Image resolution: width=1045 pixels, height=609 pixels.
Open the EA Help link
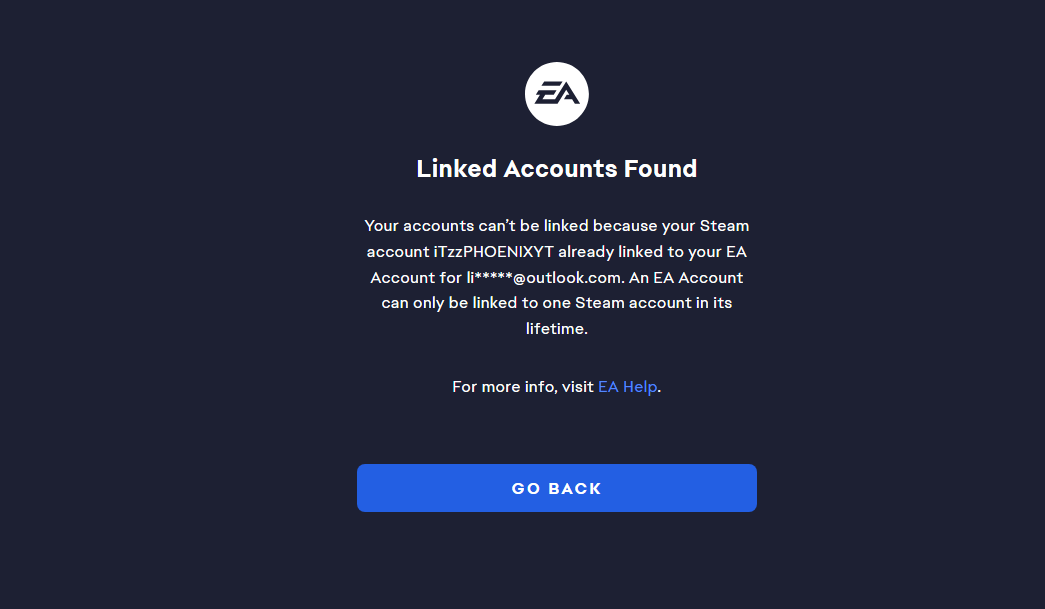pos(628,387)
